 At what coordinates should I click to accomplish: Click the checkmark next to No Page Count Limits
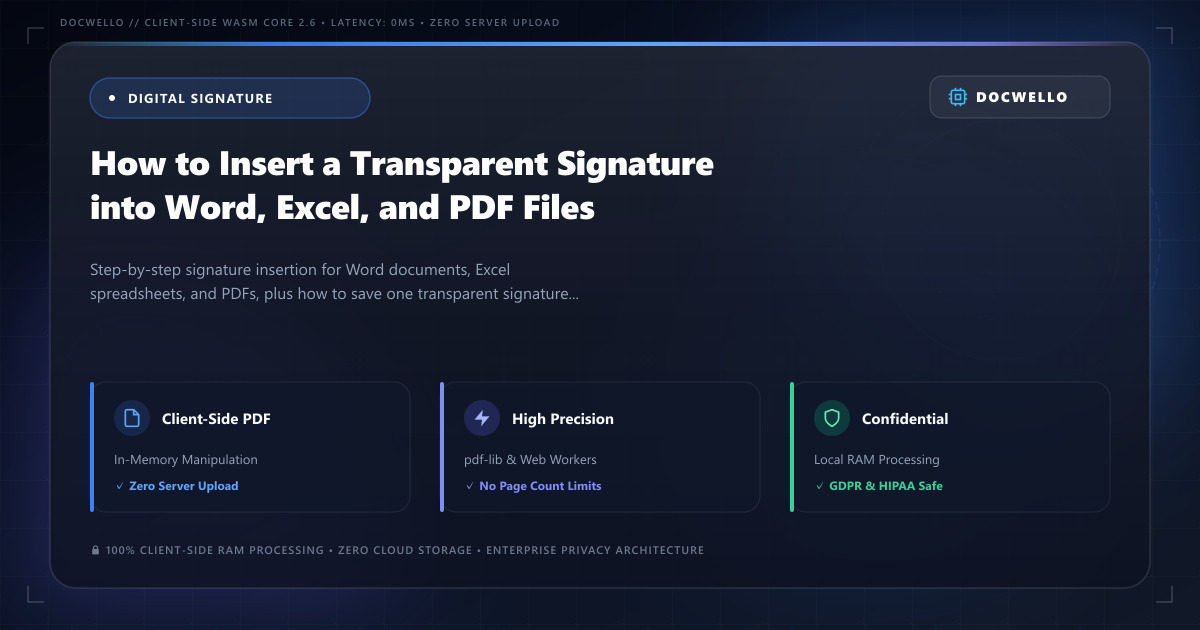coord(469,486)
